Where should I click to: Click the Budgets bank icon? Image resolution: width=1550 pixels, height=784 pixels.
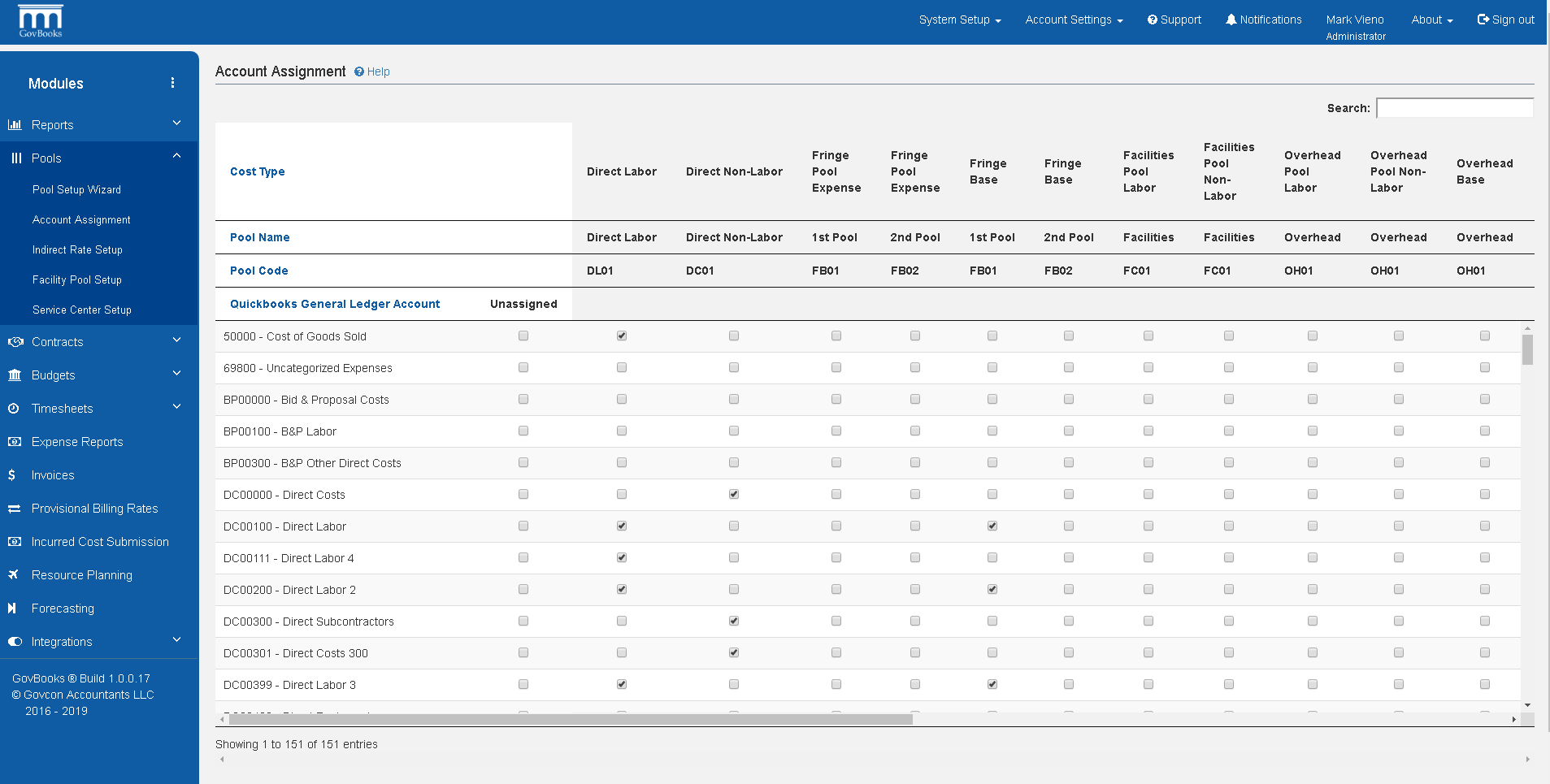pos(15,375)
